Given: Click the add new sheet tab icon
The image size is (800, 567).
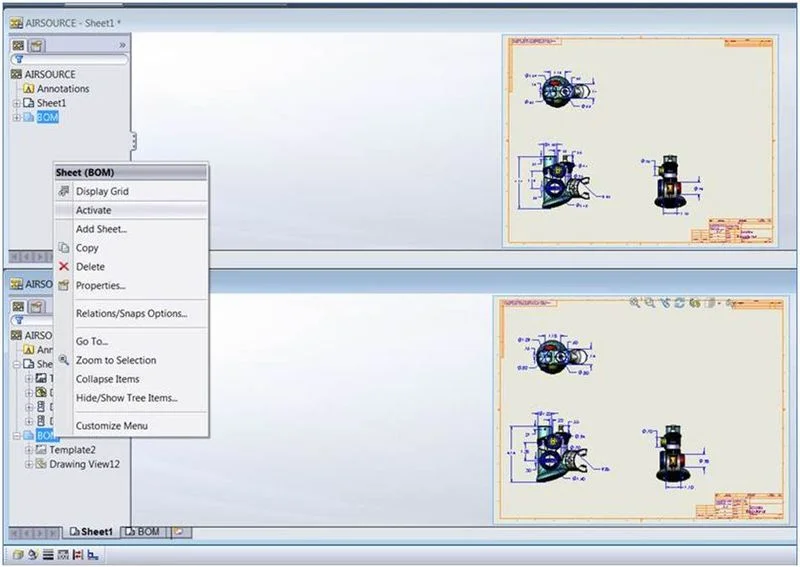Looking at the screenshot, I should click(181, 532).
